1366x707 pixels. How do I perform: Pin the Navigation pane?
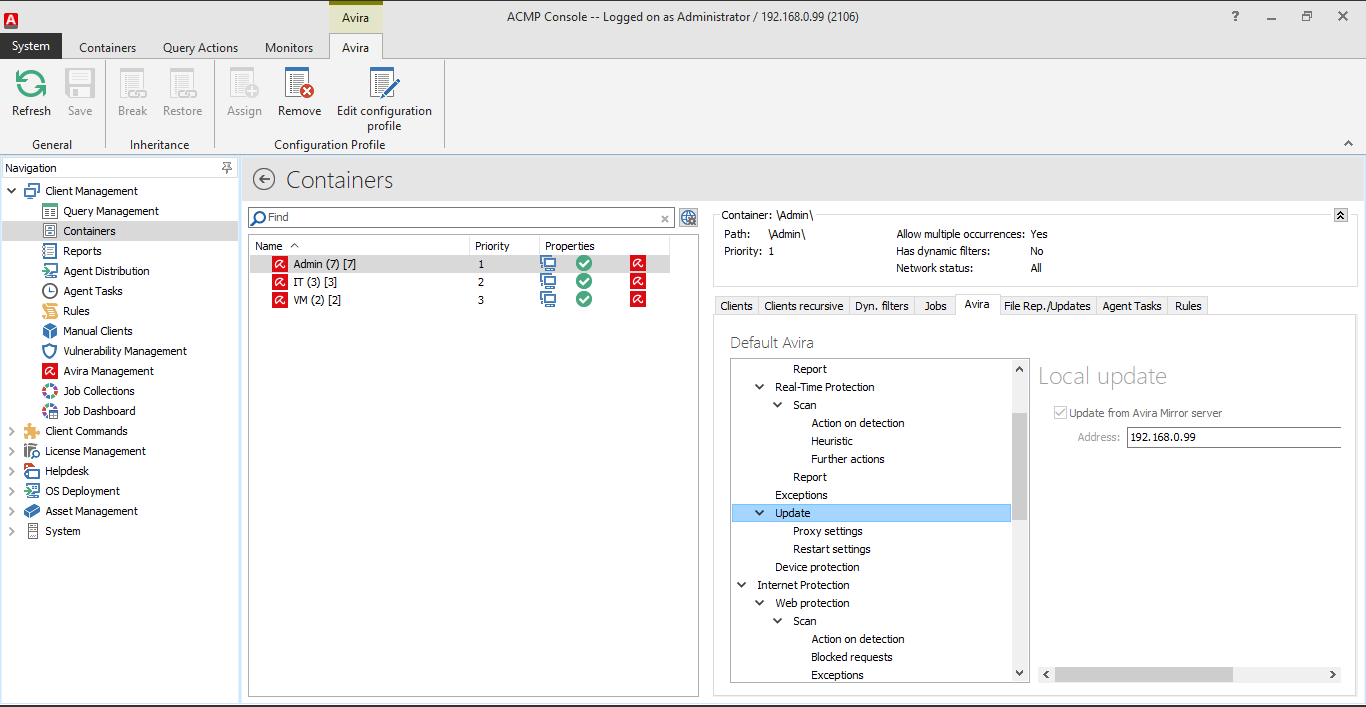click(227, 168)
